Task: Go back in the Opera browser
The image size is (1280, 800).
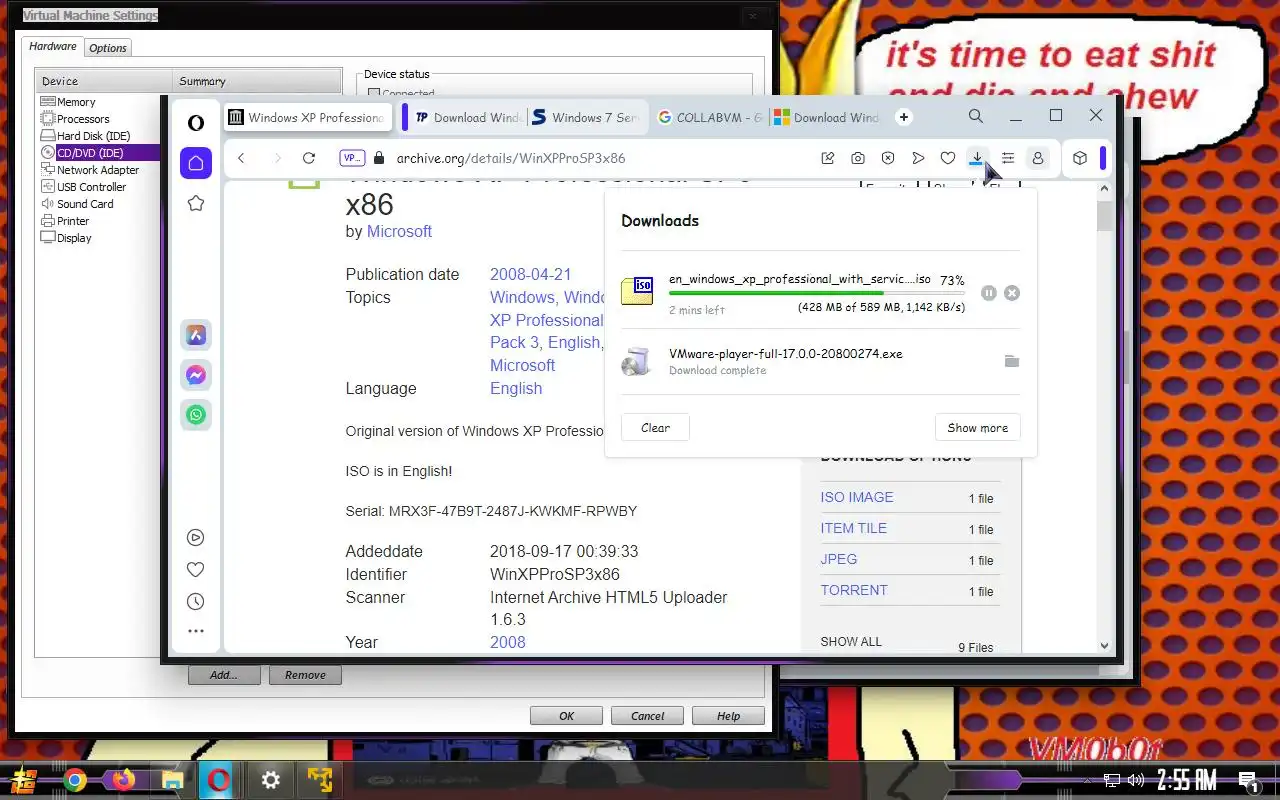Action: 241,158
